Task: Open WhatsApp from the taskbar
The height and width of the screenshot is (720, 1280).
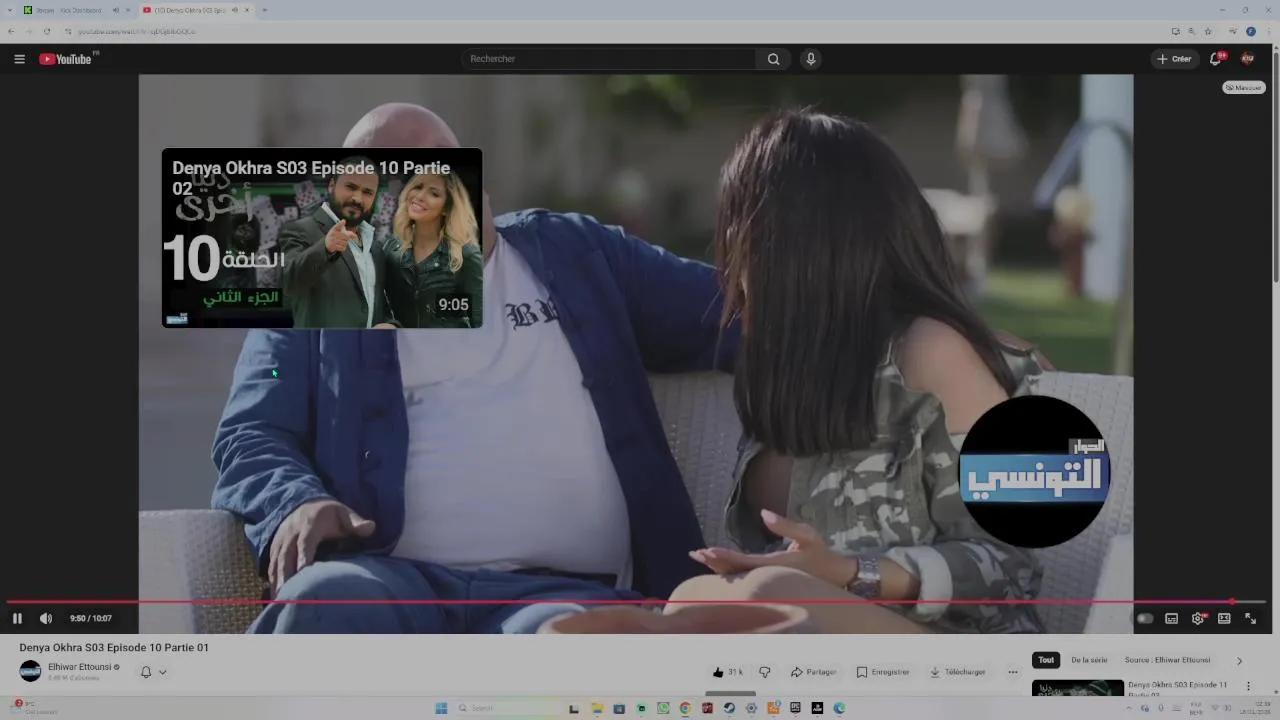Action: [663, 708]
